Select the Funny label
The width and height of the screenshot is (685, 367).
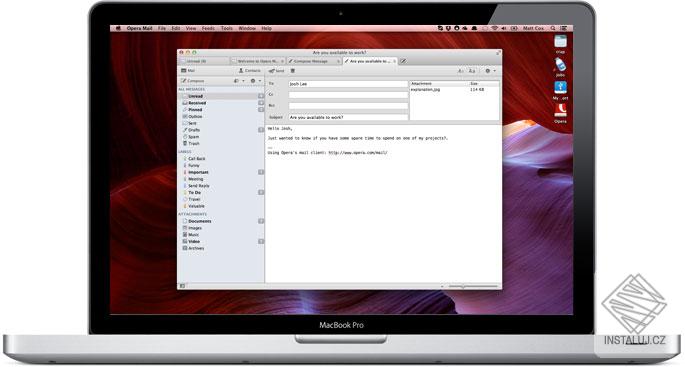(x=221, y=166)
